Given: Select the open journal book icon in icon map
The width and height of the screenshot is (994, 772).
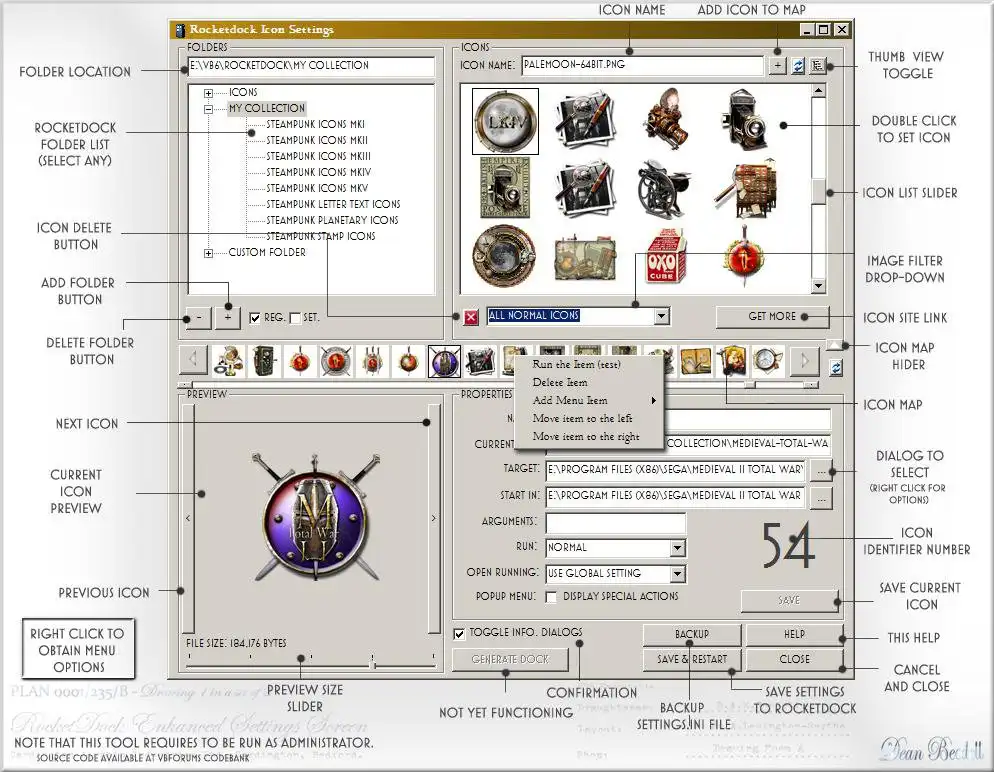Looking at the screenshot, I should [695, 361].
